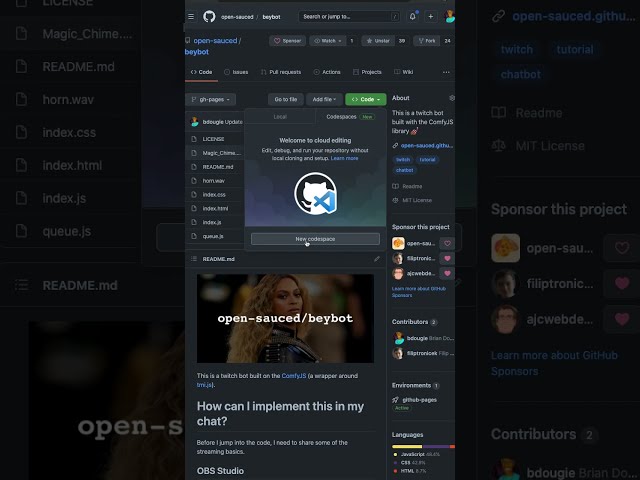Open the Magic_Chime file
This screenshot has width=640, height=480.
click(x=222, y=153)
